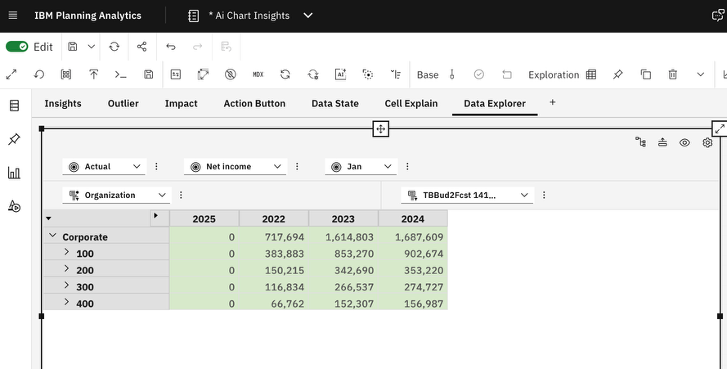Click the widget expand corner icon
The width and height of the screenshot is (728, 370).
click(x=720, y=129)
